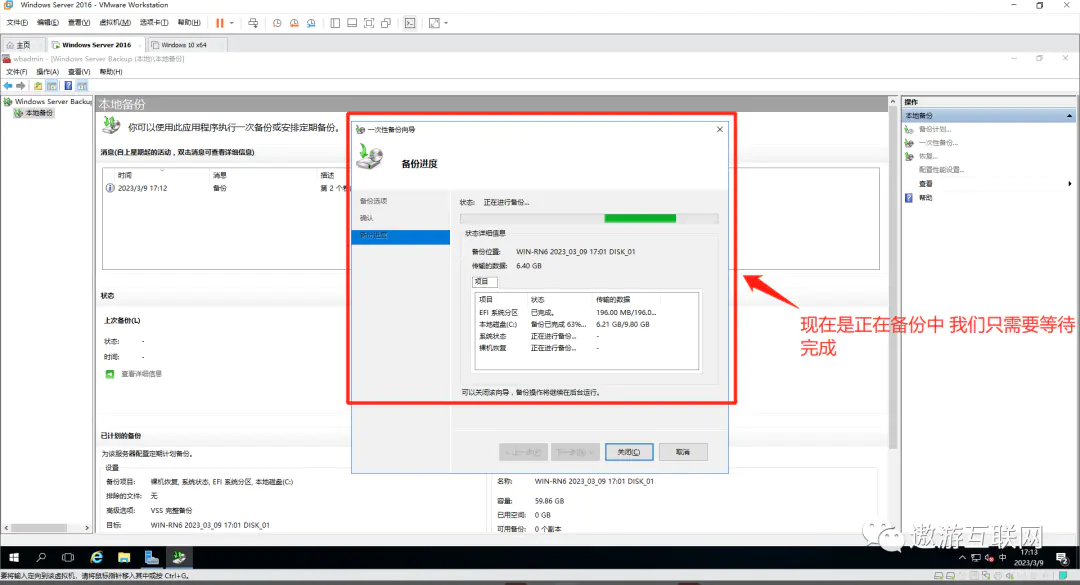Toggle show/hide console tree icon
The width and height of the screenshot is (1080, 585).
[52, 86]
